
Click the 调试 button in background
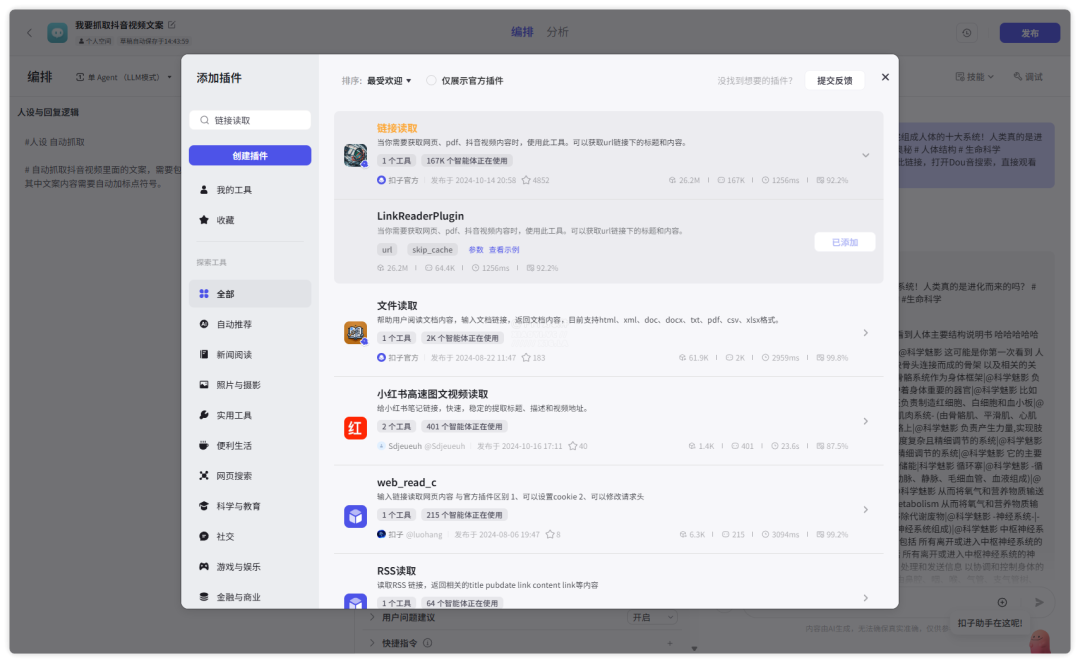tap(1028, 77)
